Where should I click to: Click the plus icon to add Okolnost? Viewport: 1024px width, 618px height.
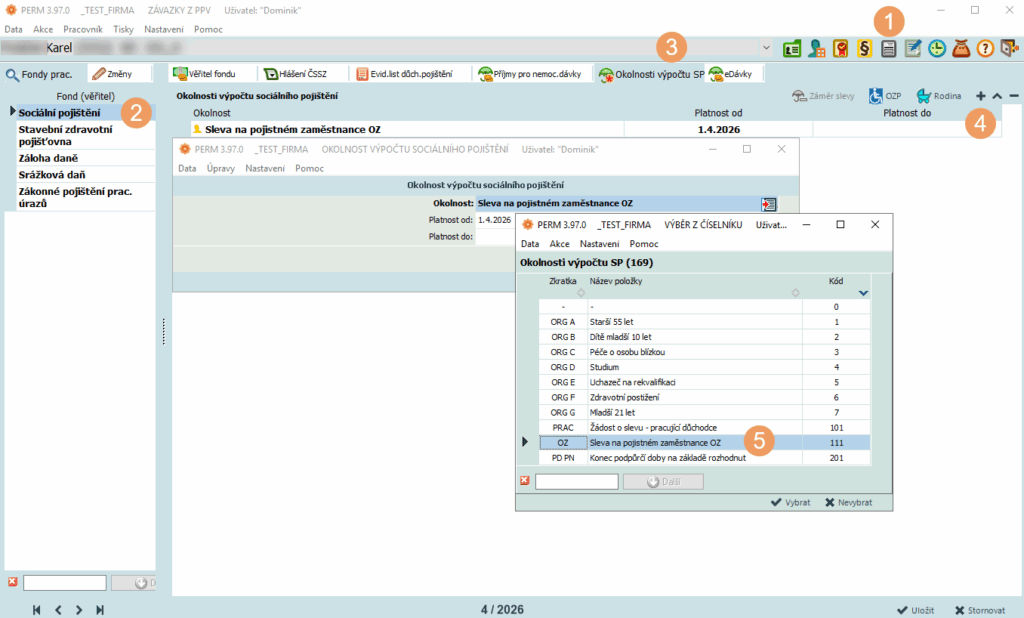tap(981, 96)
